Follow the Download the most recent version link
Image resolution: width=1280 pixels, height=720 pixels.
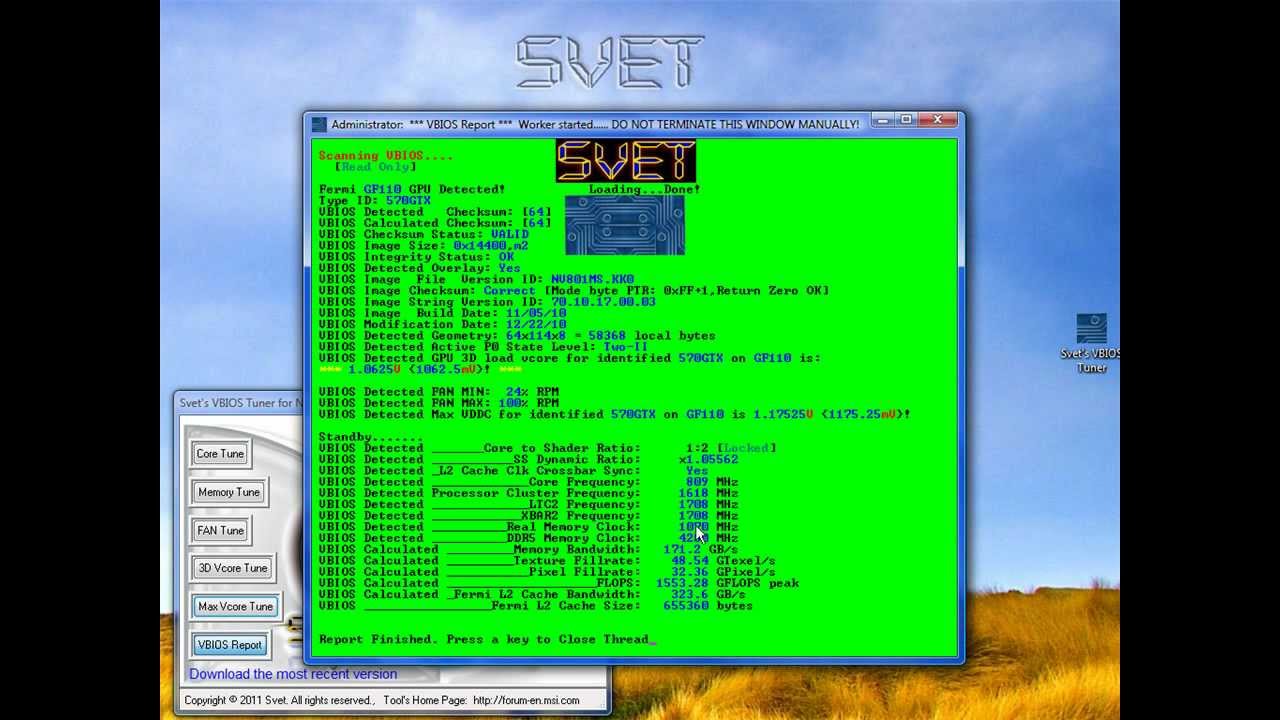point(293,674)
